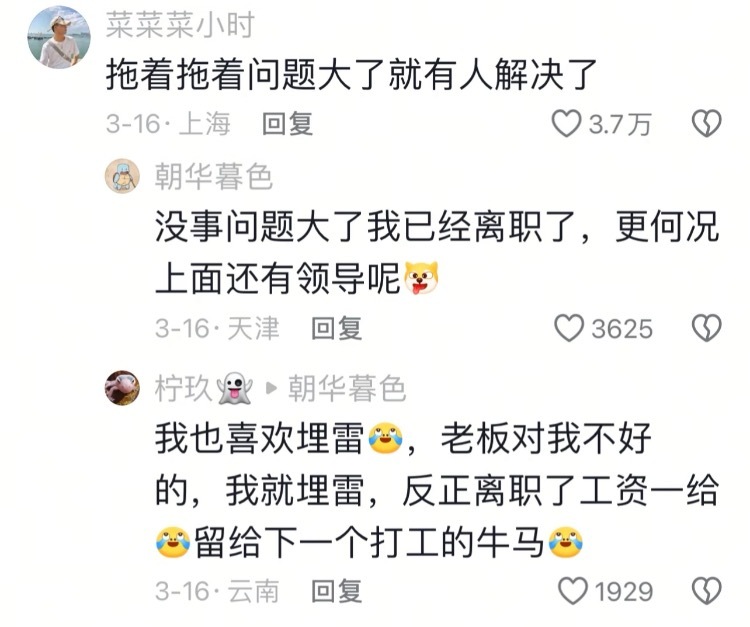Reply to 朝华暮色's Tianjin comment
Viewport: 750px width, 627px height.
336,328
